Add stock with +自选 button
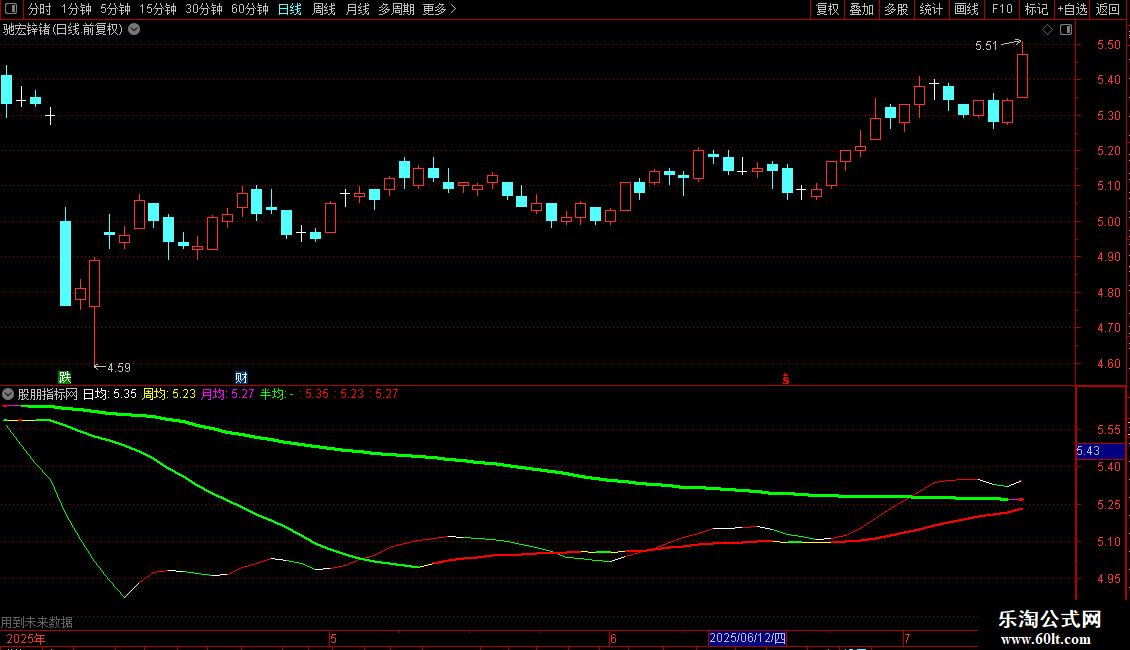This screenshot has height=650, width=1130. pos(1072,9)
